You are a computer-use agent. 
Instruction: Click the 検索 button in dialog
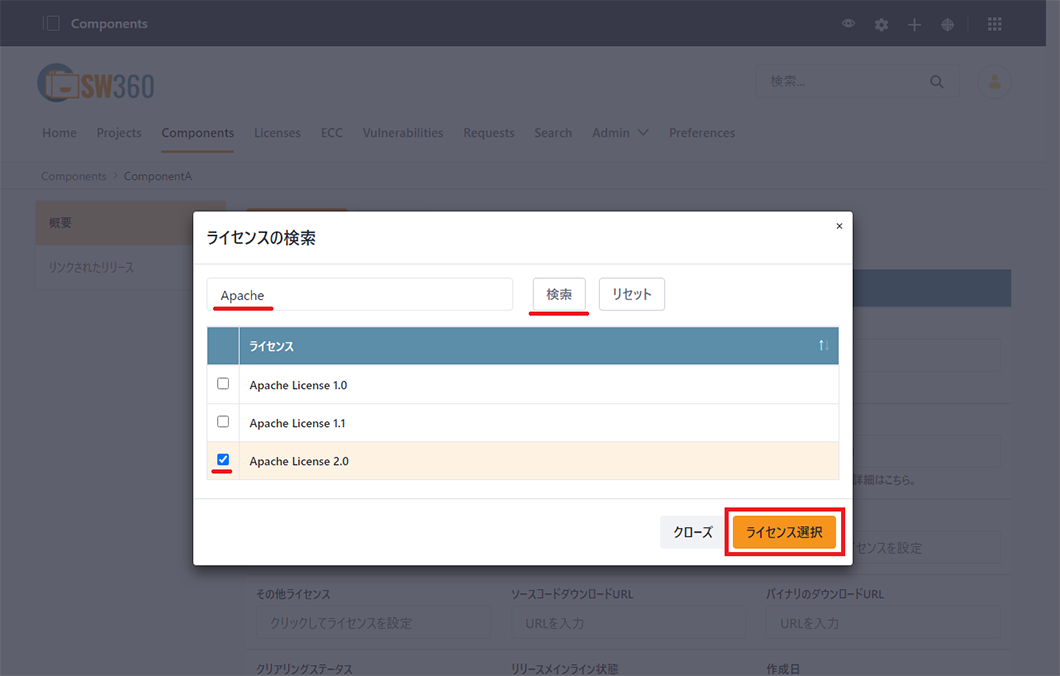click(559, 295)
